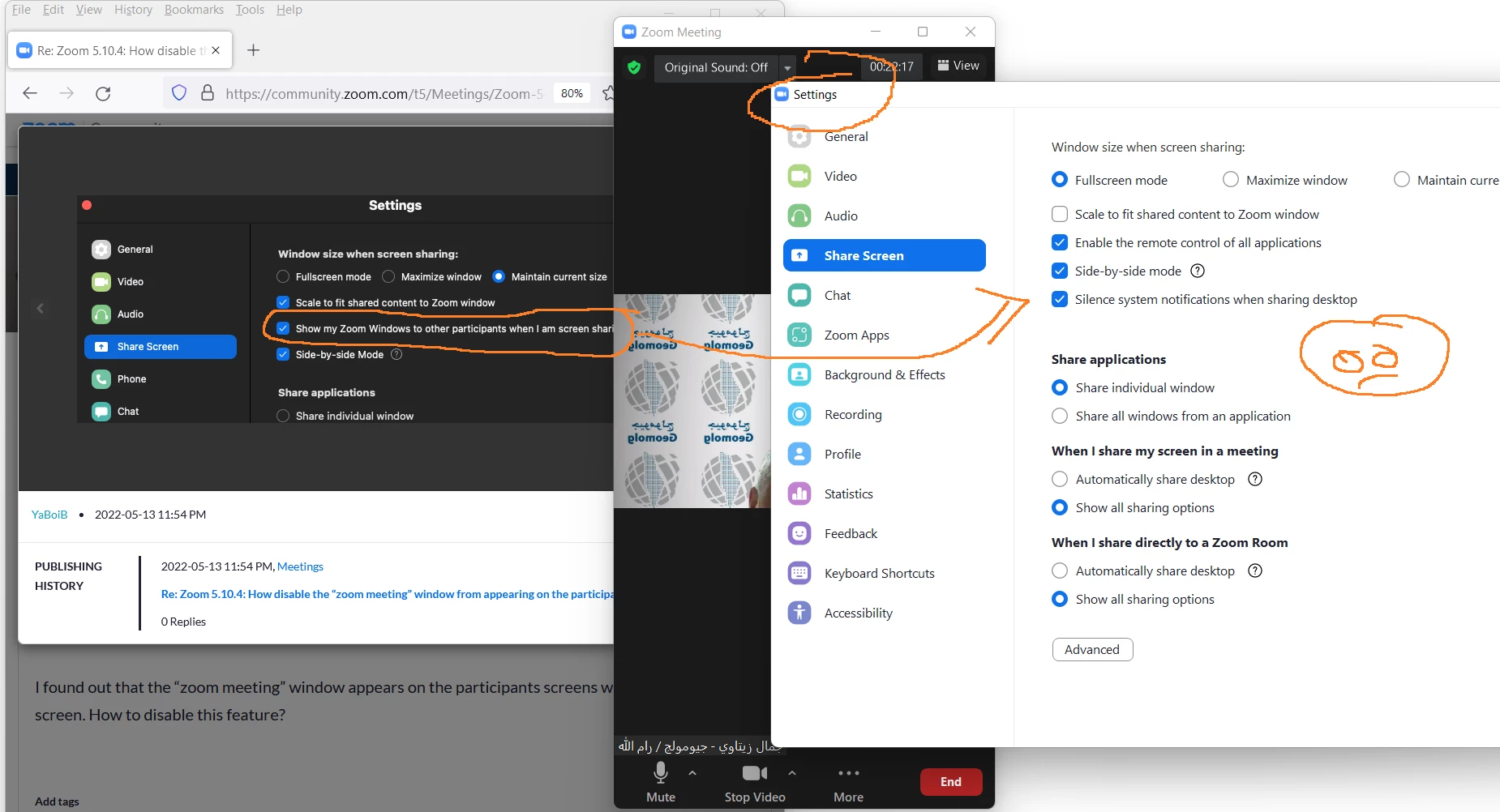Select Share all windows from an application
This screenshot has height=812, width=1500.
(1060, 416)
